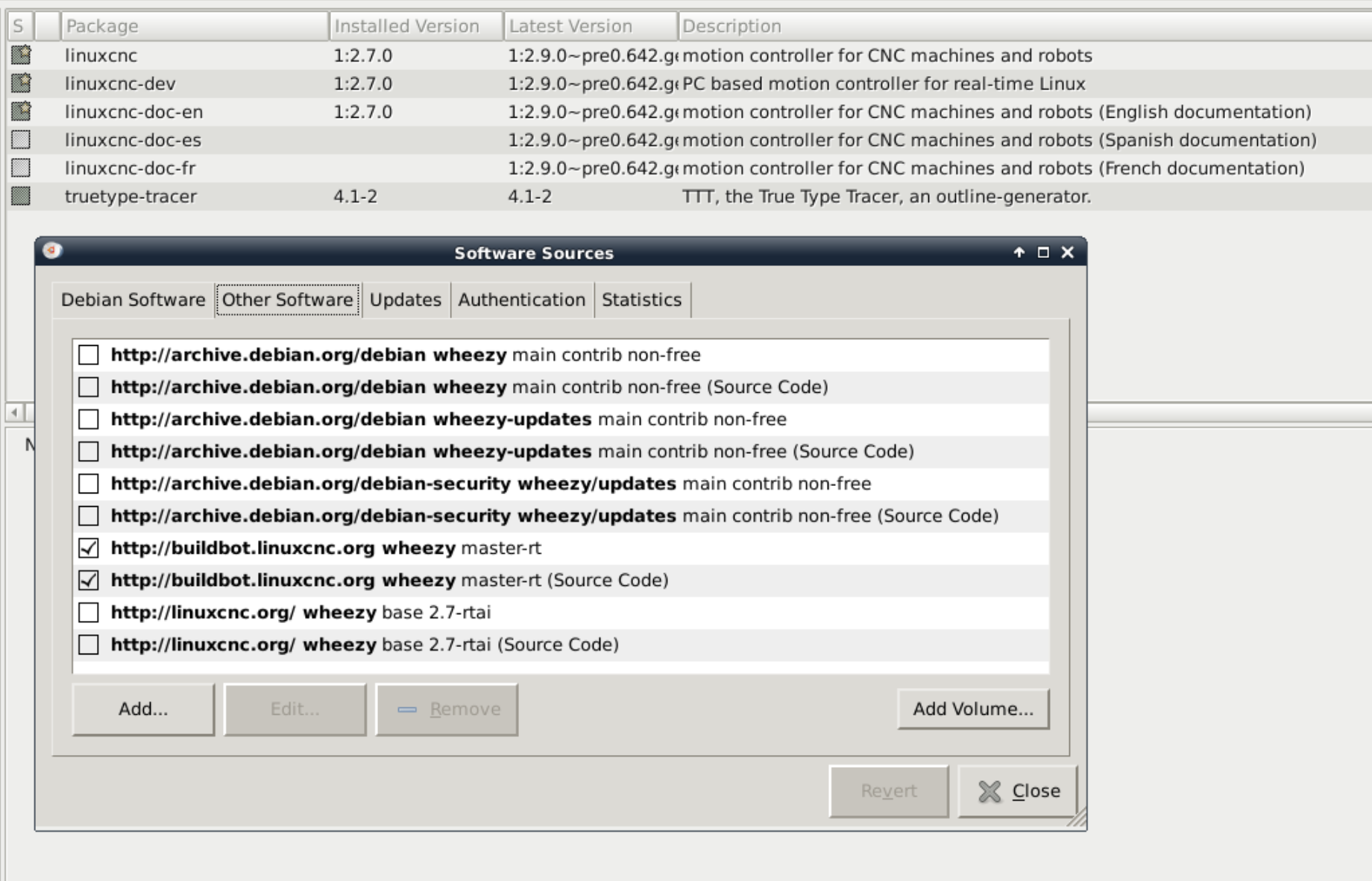Screen dimensions: 1372x881
Task: Click the Software Sources window menu icon
Action: (x=52, y=251)
